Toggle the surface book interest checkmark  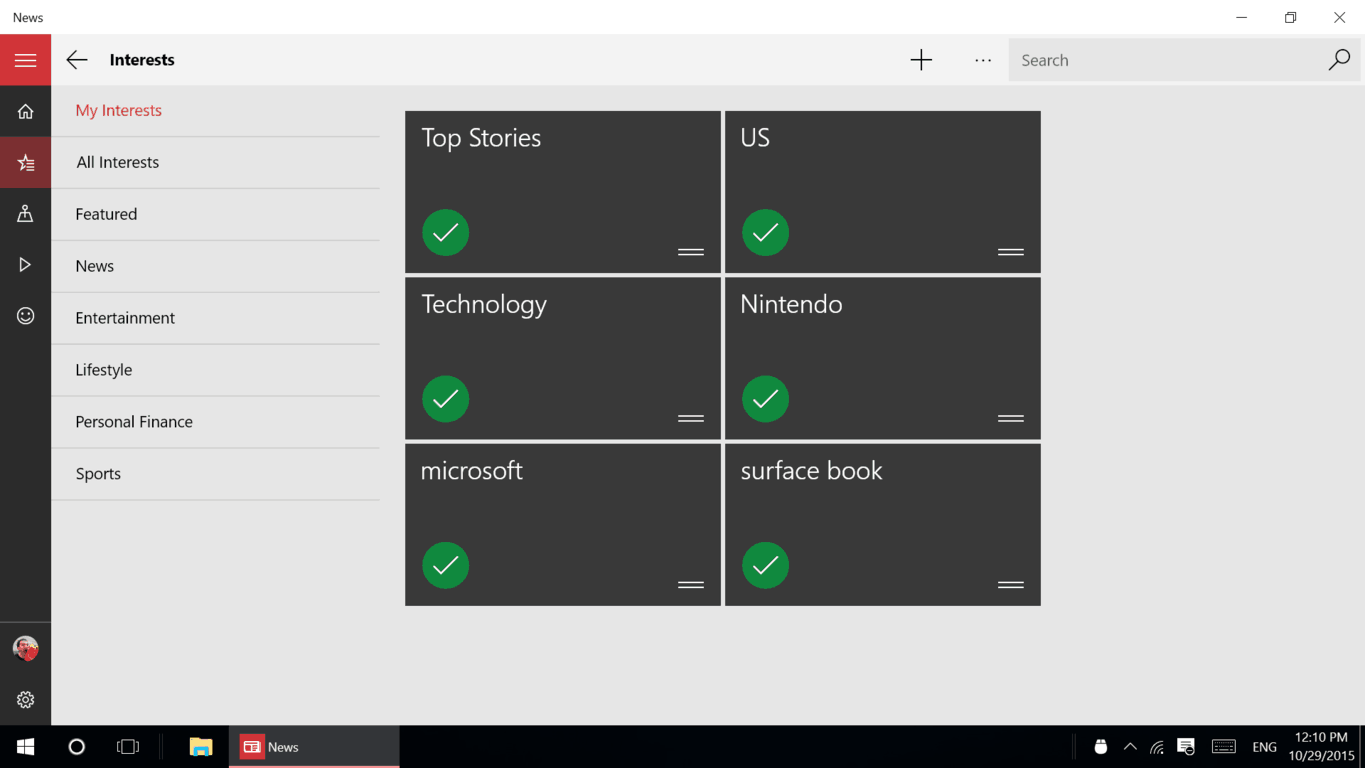click(766, 565)
